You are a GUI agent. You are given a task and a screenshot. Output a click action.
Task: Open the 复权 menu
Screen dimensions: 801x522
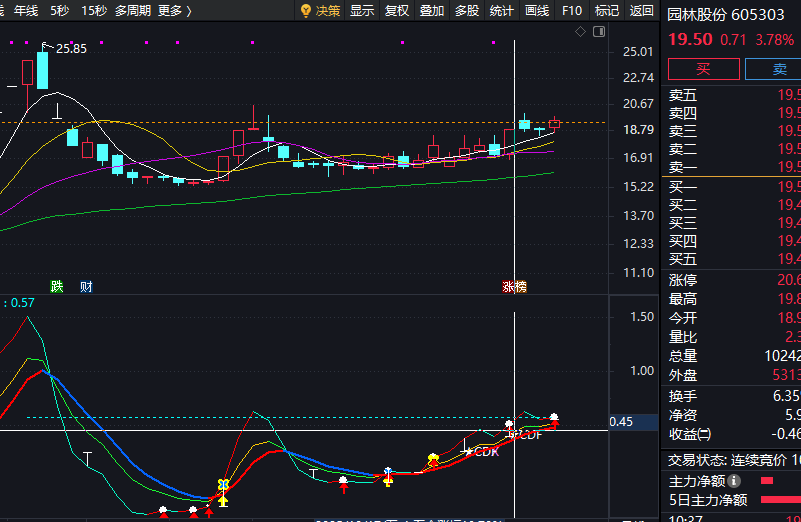coord(397,10)
